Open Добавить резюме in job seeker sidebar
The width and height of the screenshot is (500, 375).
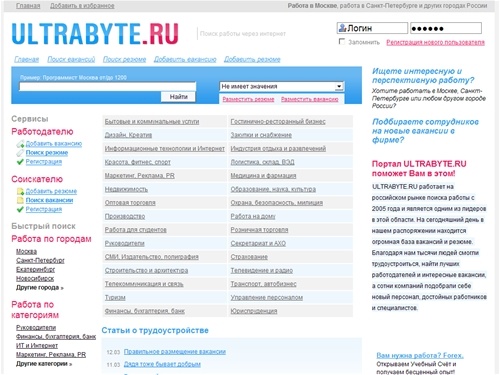pos(51,191)
